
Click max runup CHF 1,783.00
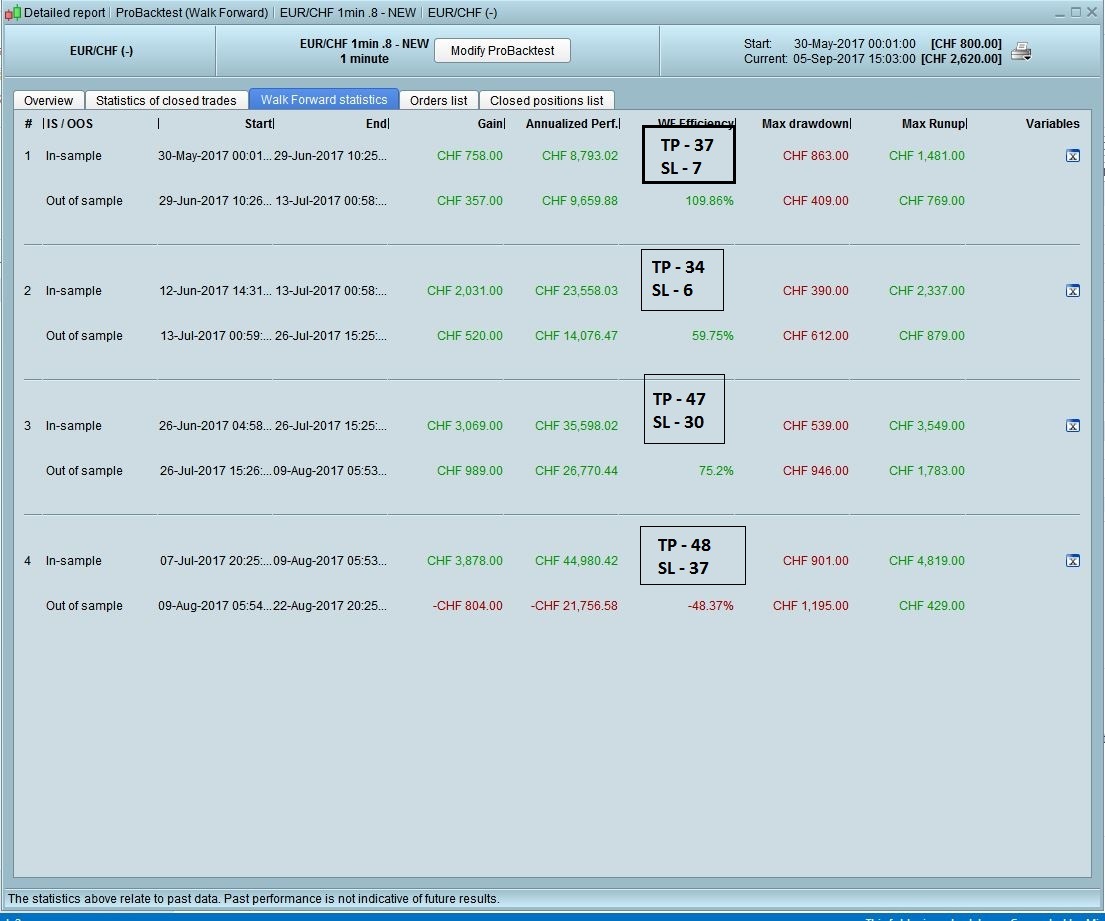(x=927, y=471)
